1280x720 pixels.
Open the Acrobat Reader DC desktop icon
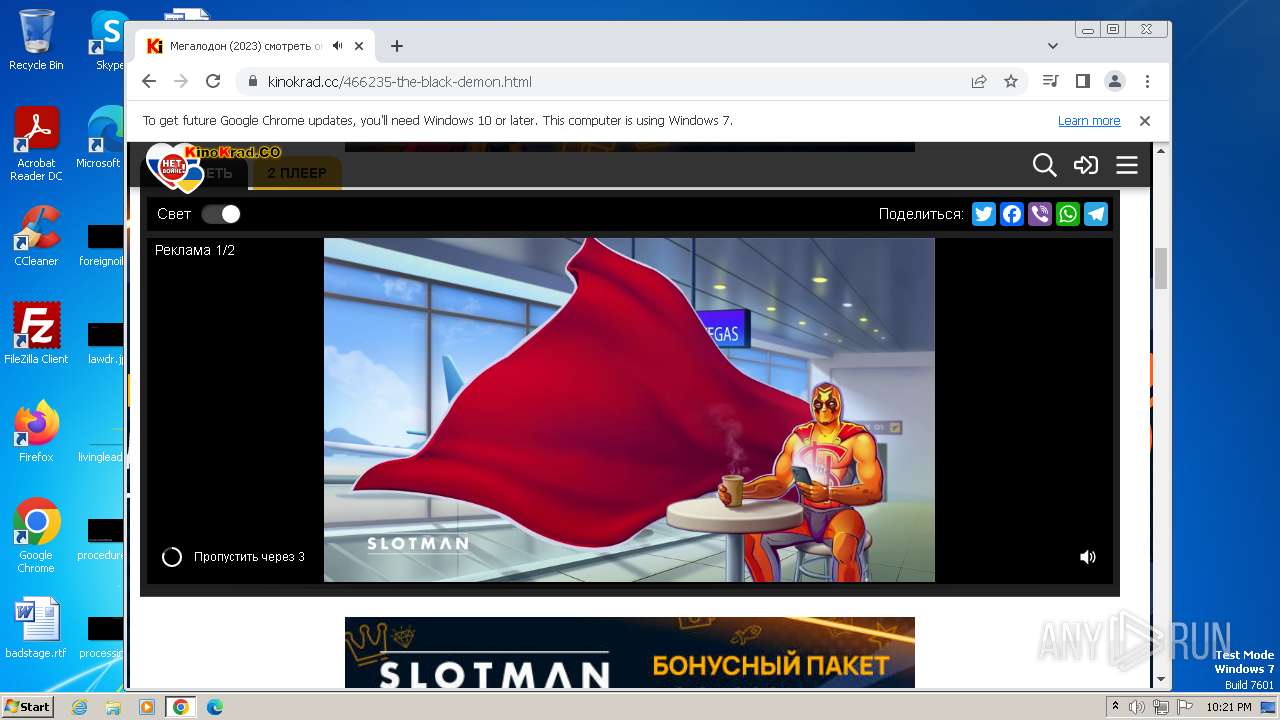[x=36, y=145]
